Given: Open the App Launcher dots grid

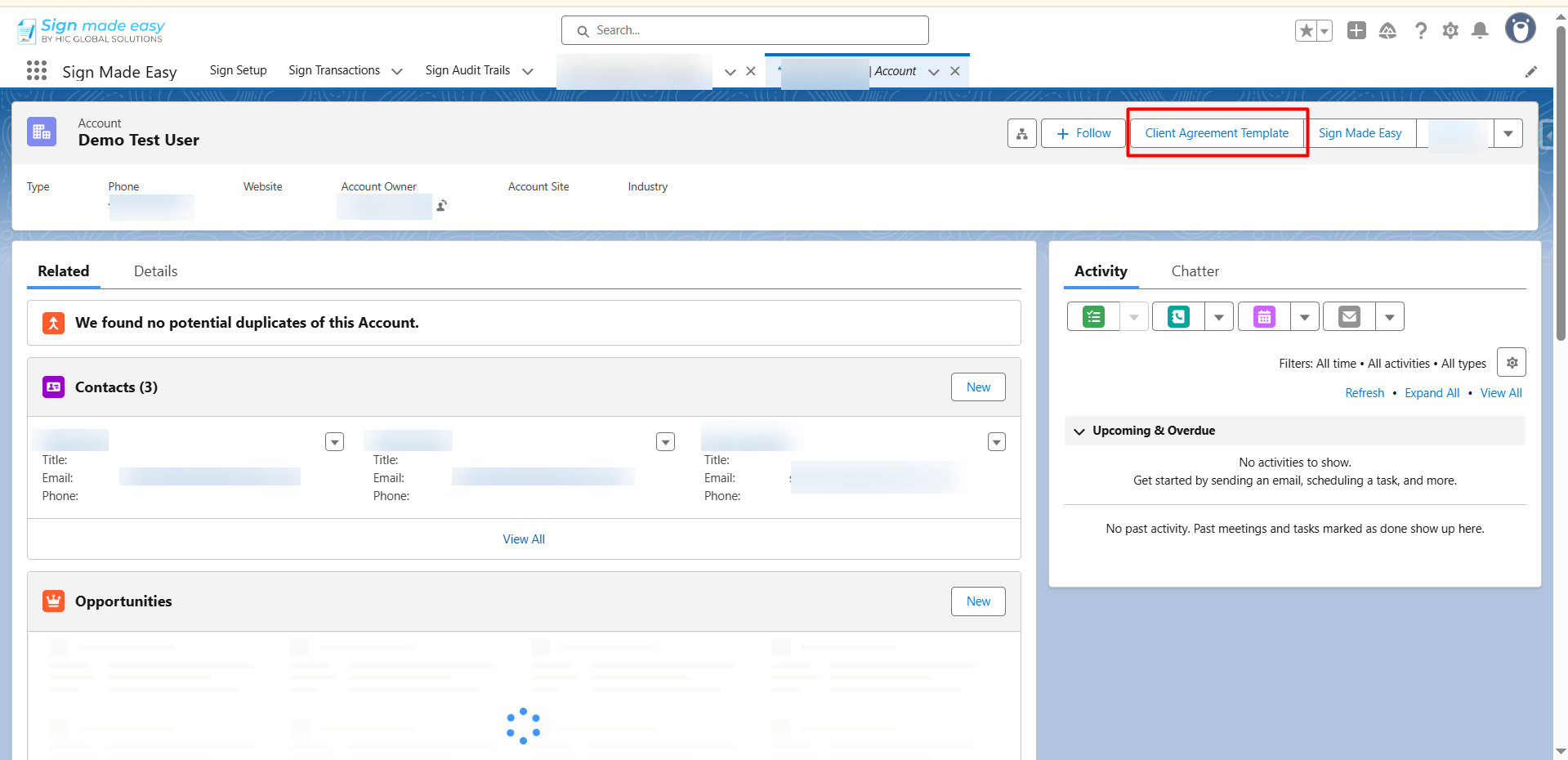Looking at the screenshot, I should coord(37,70).
